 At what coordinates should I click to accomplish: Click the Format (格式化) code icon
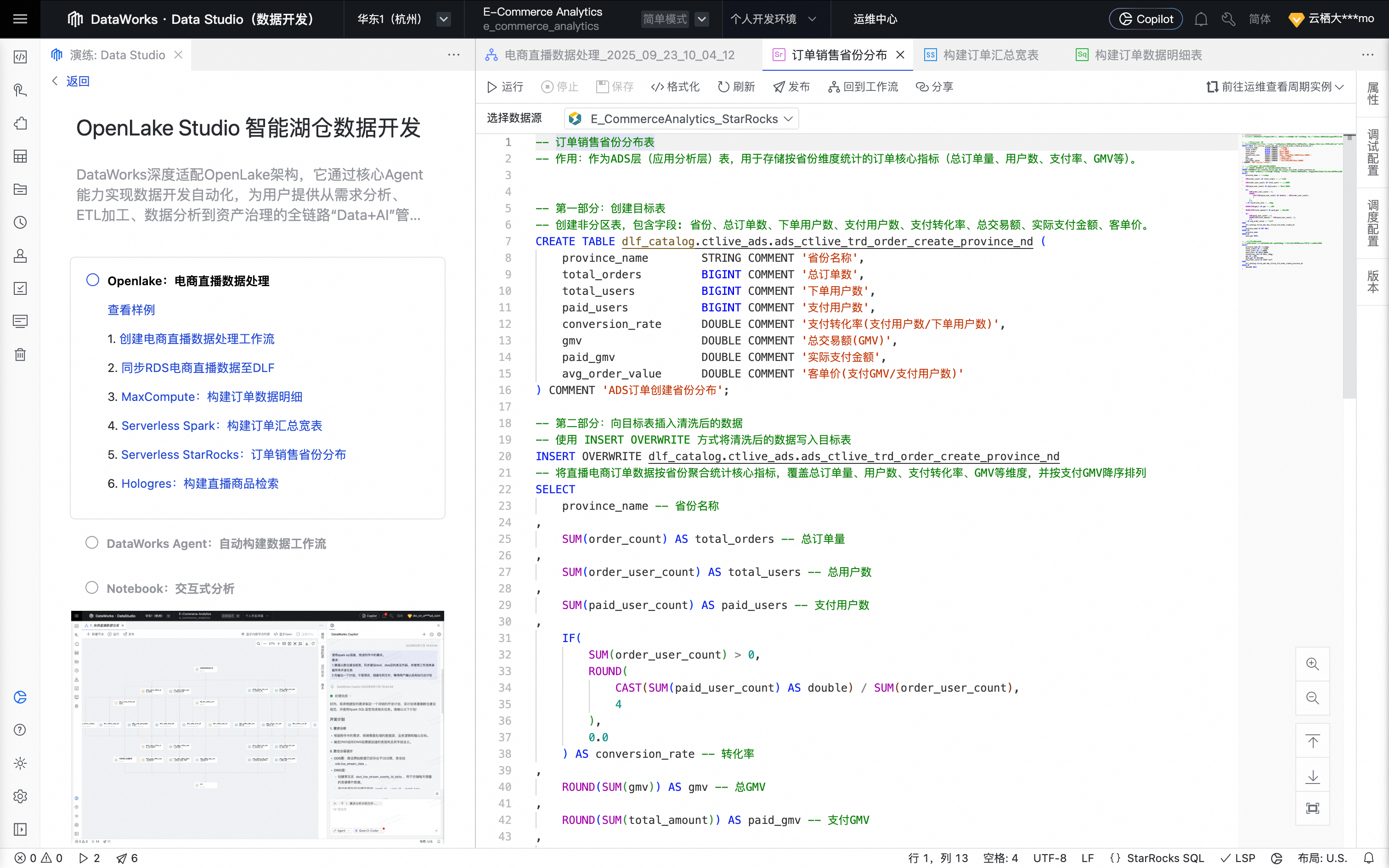657,87
